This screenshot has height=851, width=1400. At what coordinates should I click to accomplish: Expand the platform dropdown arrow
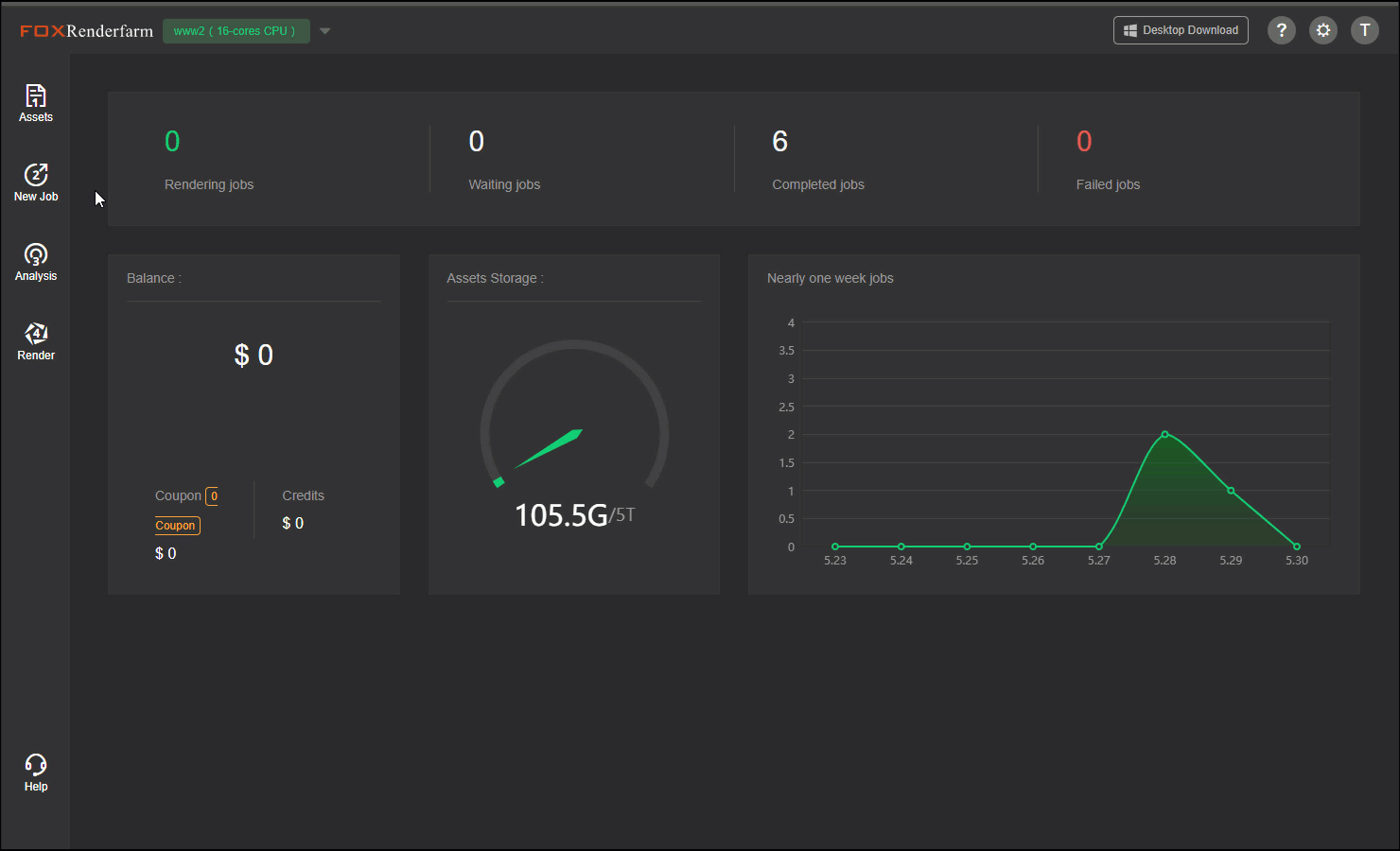324,31
